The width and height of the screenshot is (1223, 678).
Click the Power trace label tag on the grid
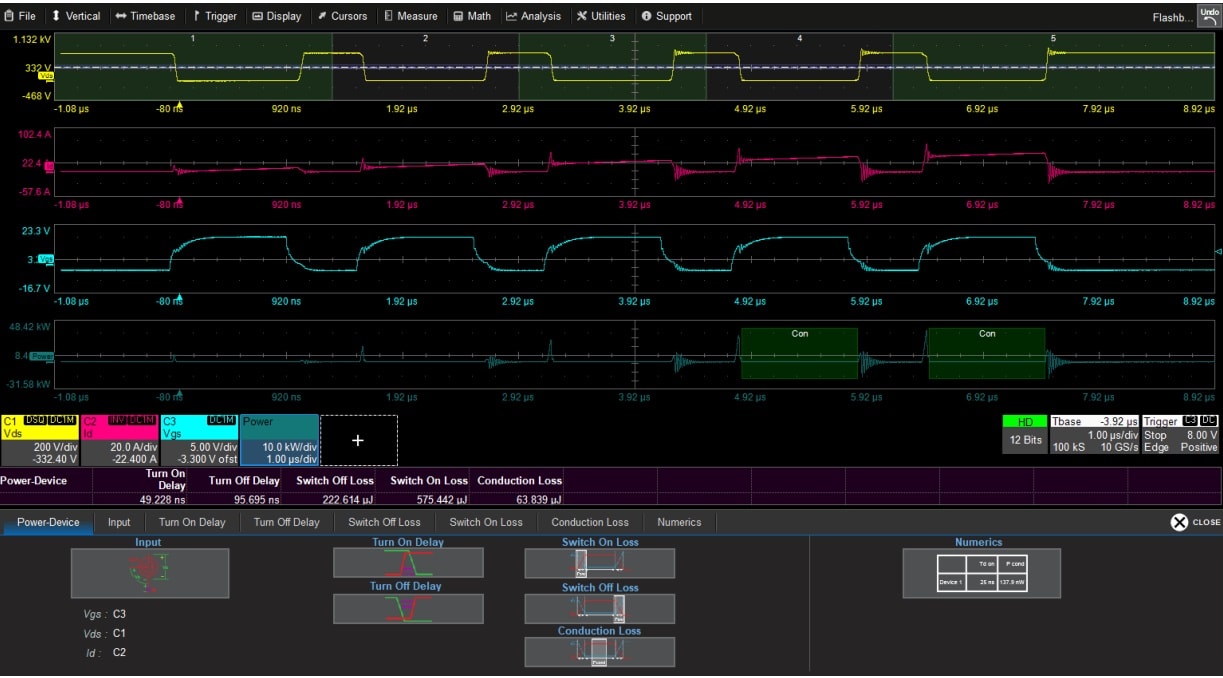(x=42, y=355)
